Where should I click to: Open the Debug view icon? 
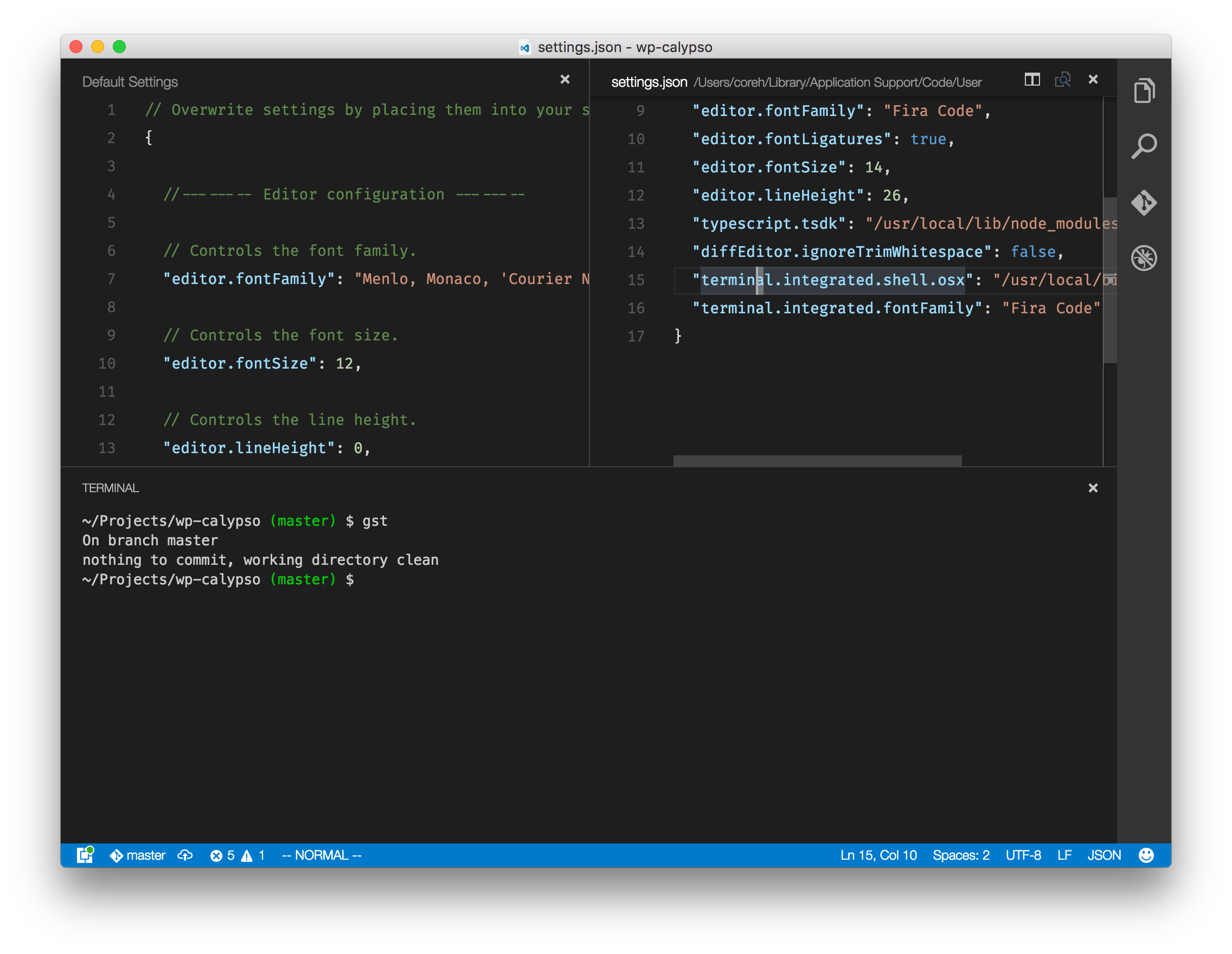point(1144,258)
